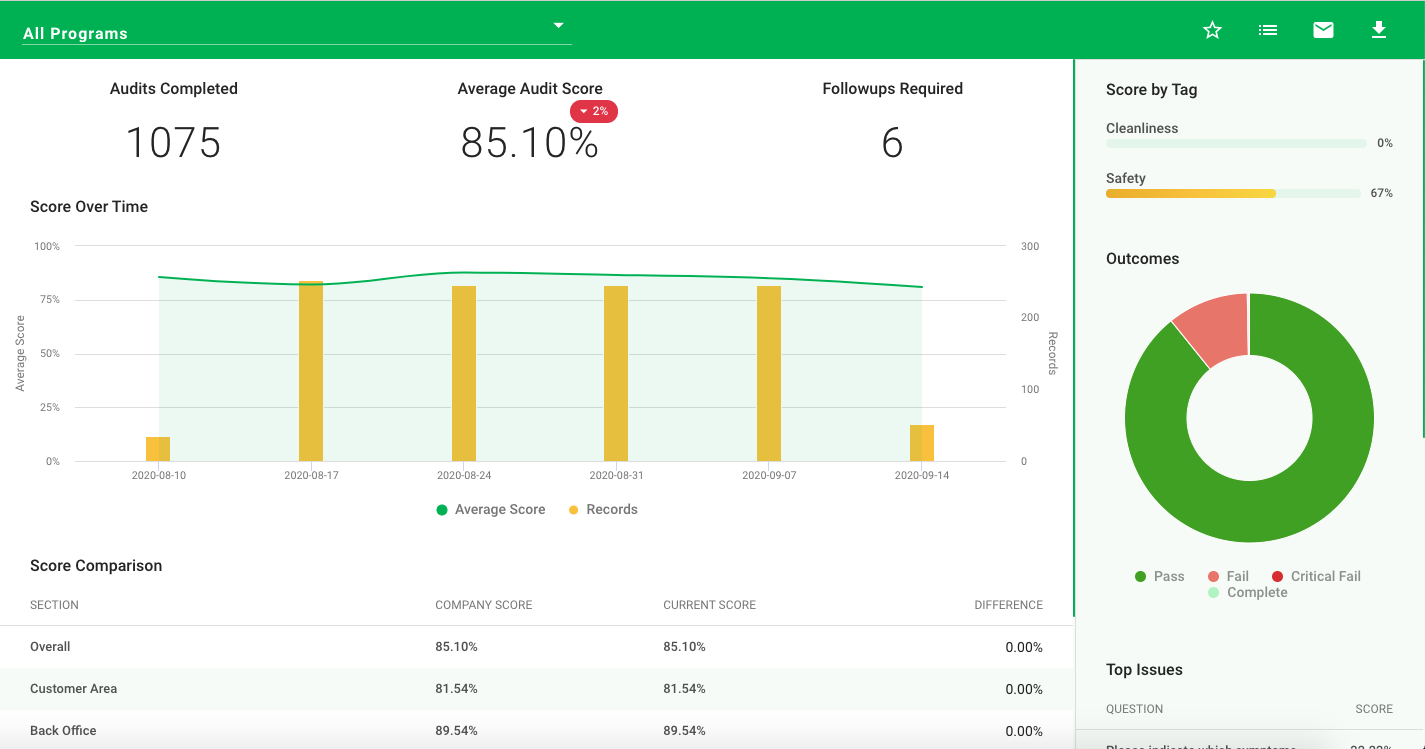
Task: Click the SECTION column header
Action: 54,605
